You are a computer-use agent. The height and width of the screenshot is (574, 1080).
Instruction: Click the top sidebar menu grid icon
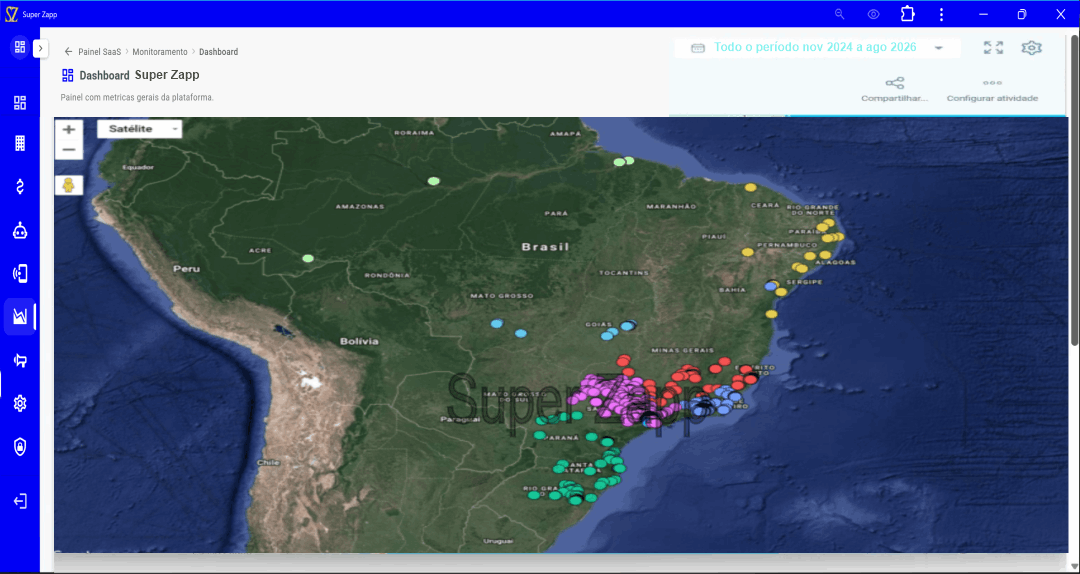(20, 47)
